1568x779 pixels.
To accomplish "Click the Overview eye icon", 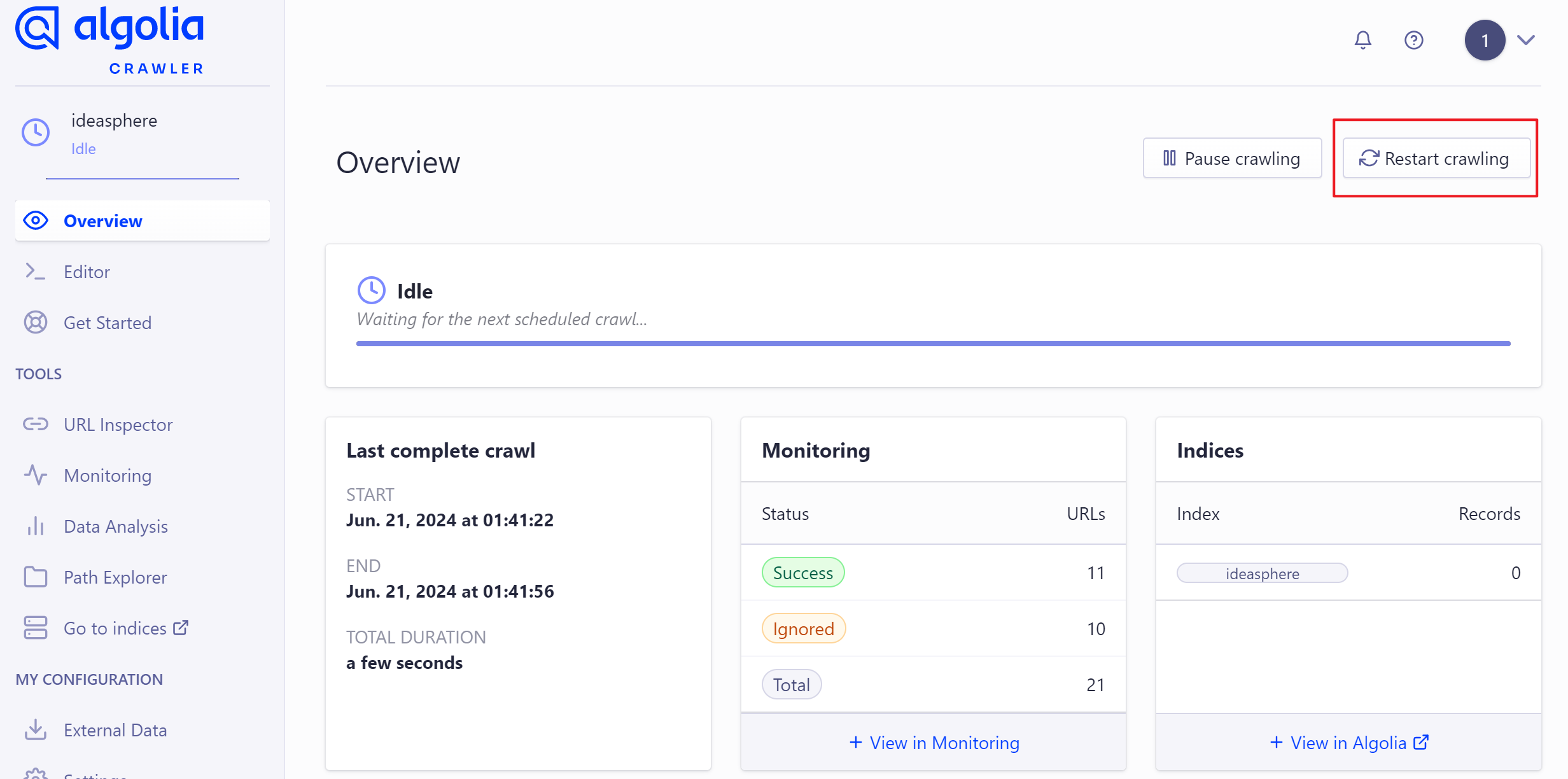I will coord(36,221).
